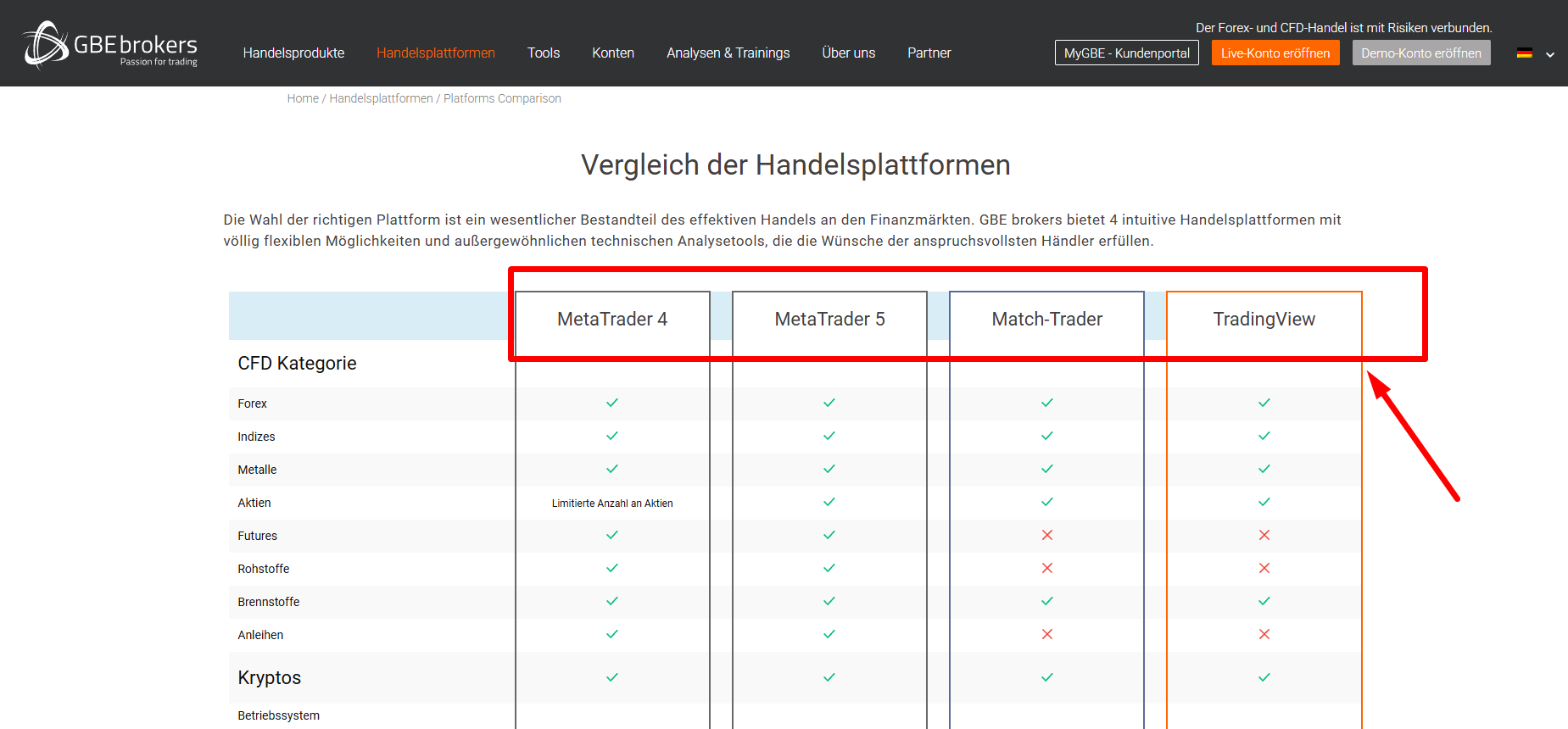
Task: Click the Forex and CFD risk warning text
Action: coord(1344,28)
